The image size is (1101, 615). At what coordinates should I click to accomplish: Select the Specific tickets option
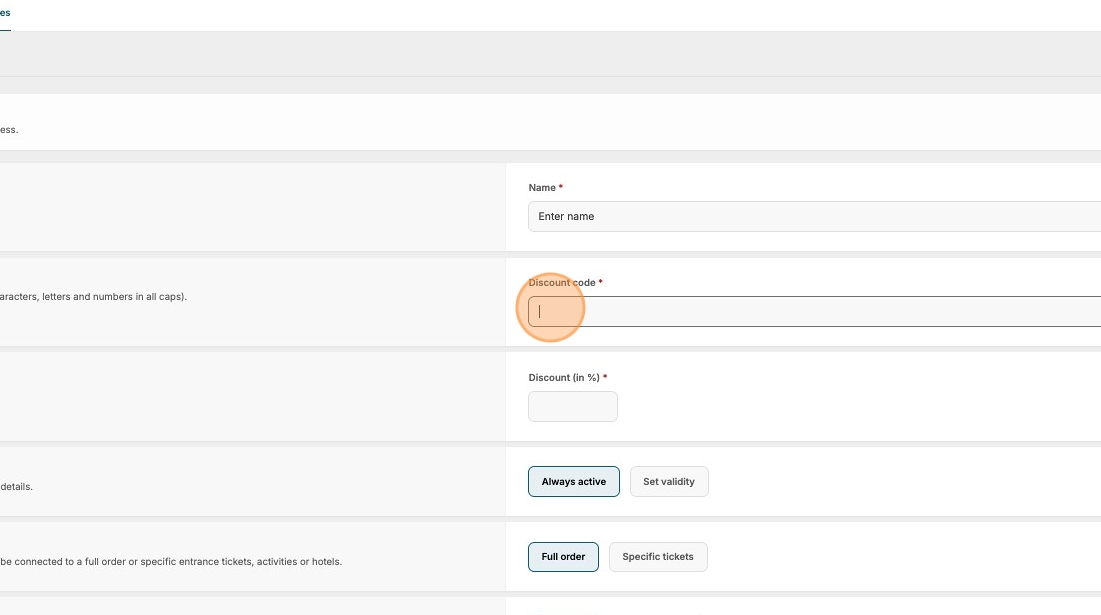658,557
